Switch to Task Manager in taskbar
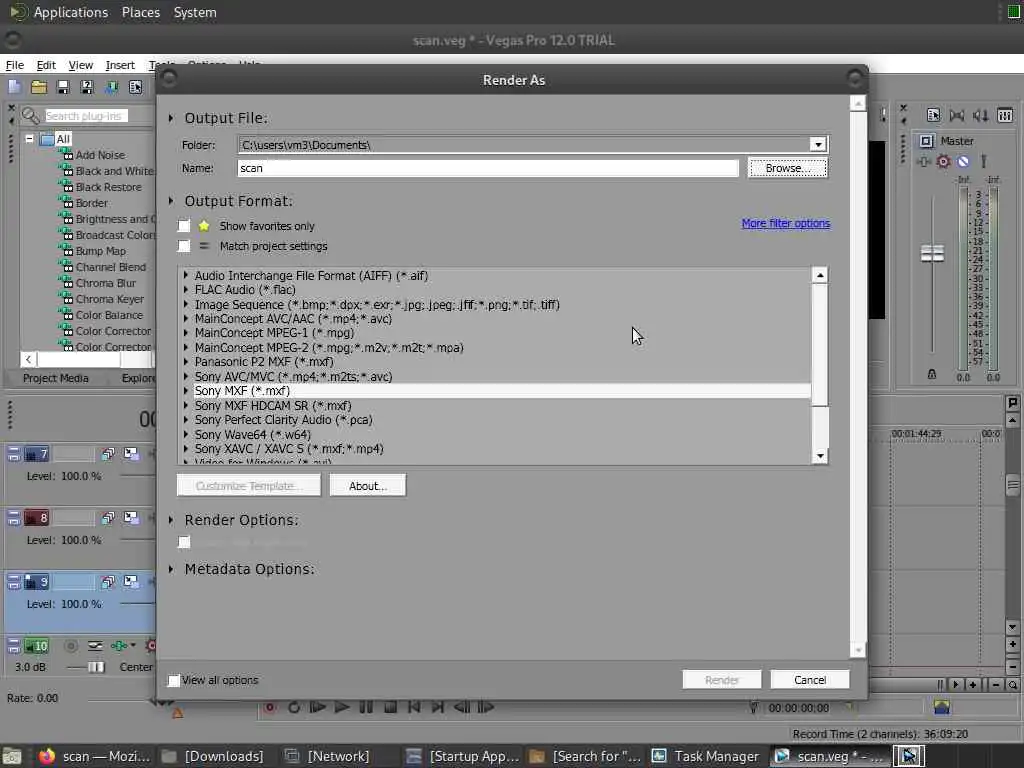This screenshot has height=768, width=1024. (x=707, y=756)
